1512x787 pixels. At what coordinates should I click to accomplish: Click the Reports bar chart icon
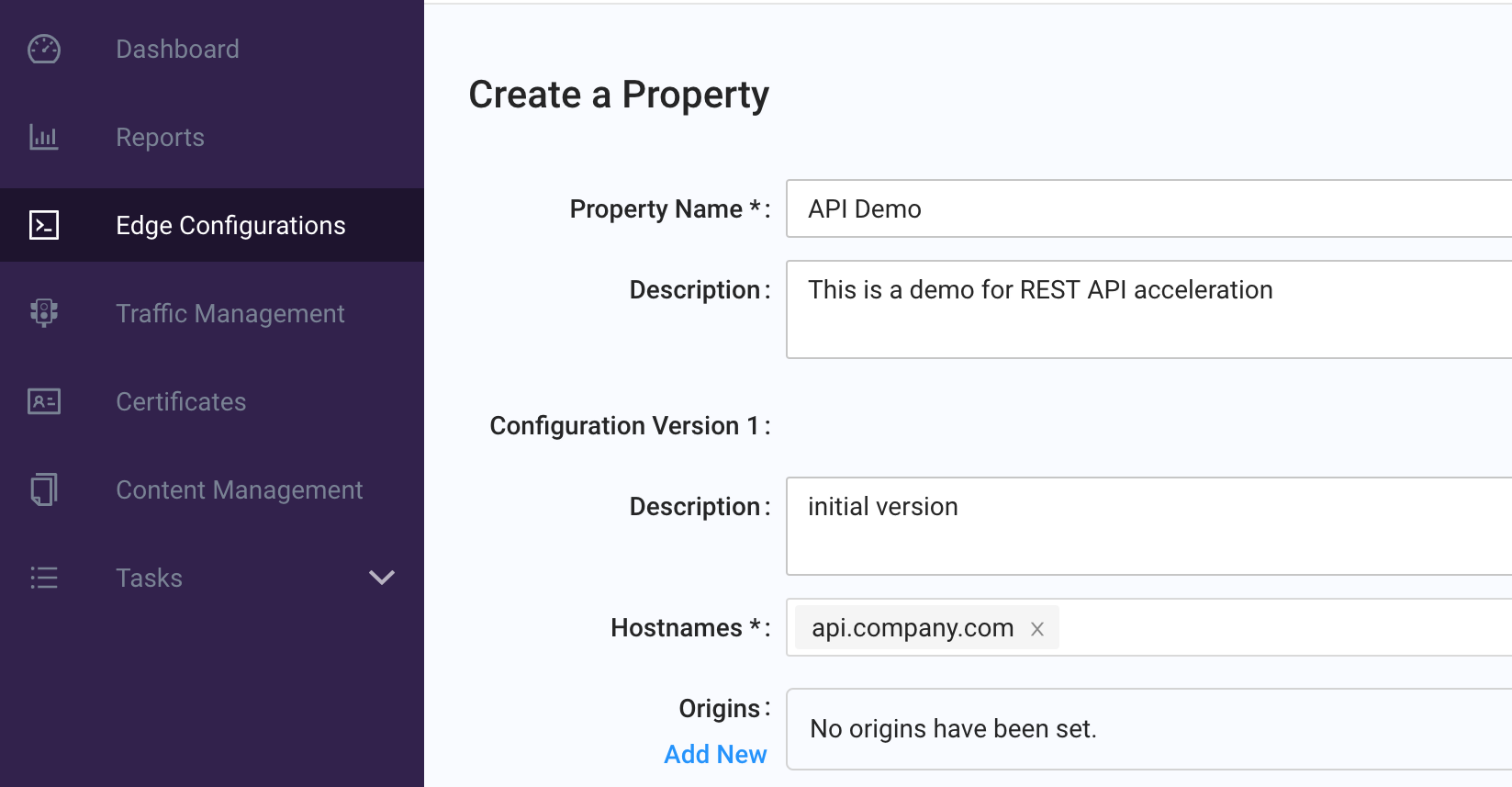click(44, 137)
